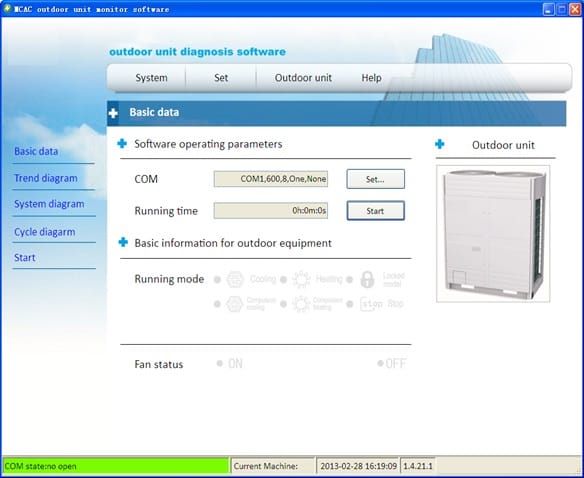The height and width of the screenshot is (478, 584).
Task: Click the Locked model padlock icon
Action: (367, 279)
